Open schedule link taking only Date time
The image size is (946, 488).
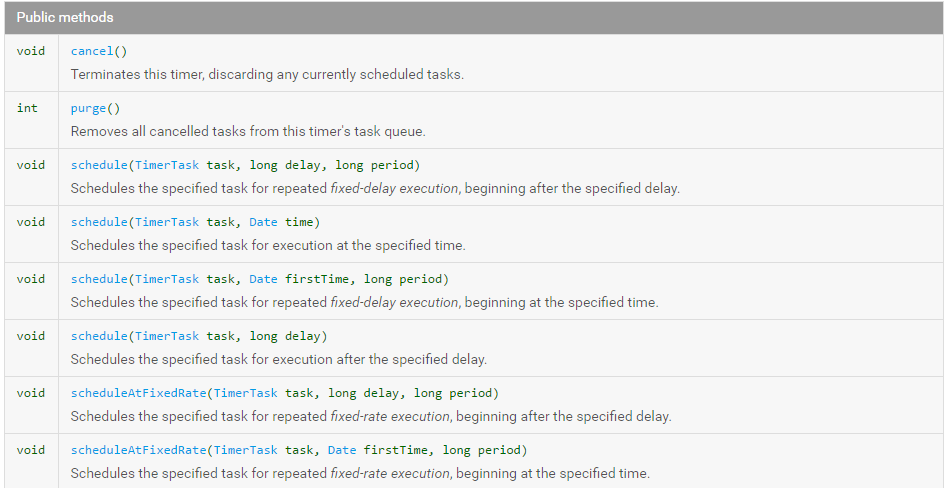(x=98, y=222)
